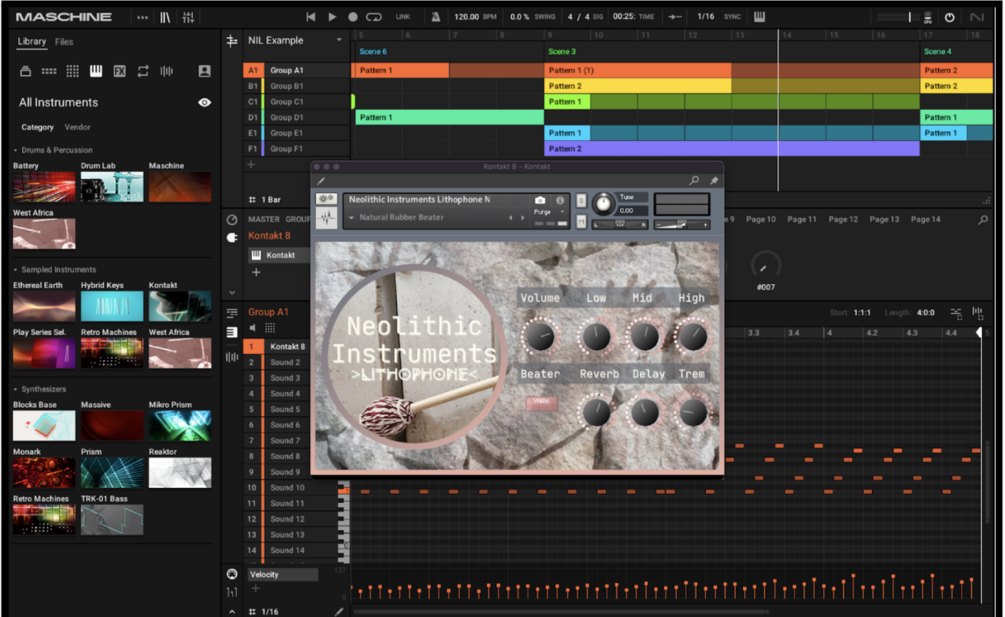Open the Massive synth thumbnail
Image resolution: width=1005 pixels, height=617 pixels.
(x=112, y=426)
